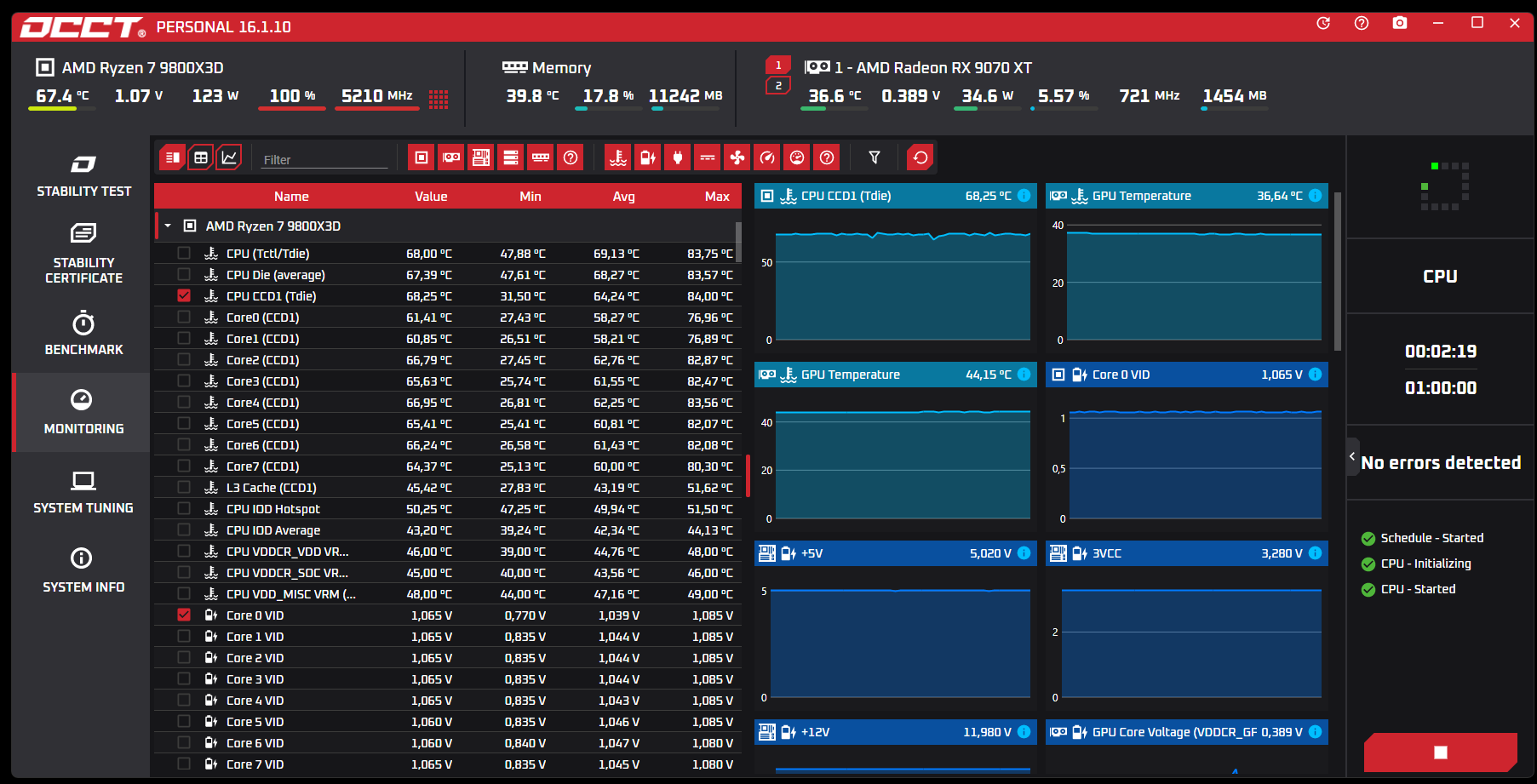This screenshot has height=784, width=1537.
Task: Switch to the graph-only monitoring view
Action: [x=229, y=157]
